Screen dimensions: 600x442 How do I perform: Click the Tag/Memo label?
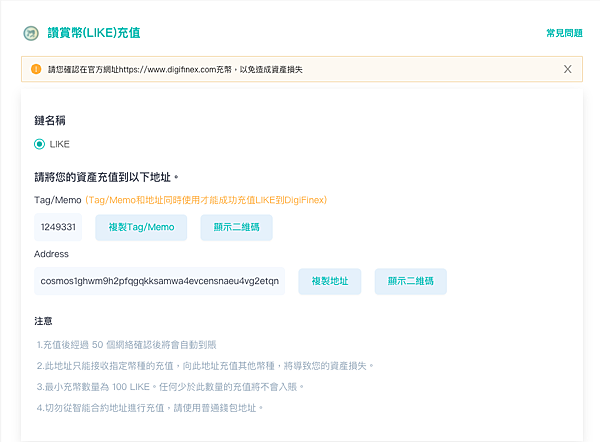[x=58, y=200]
